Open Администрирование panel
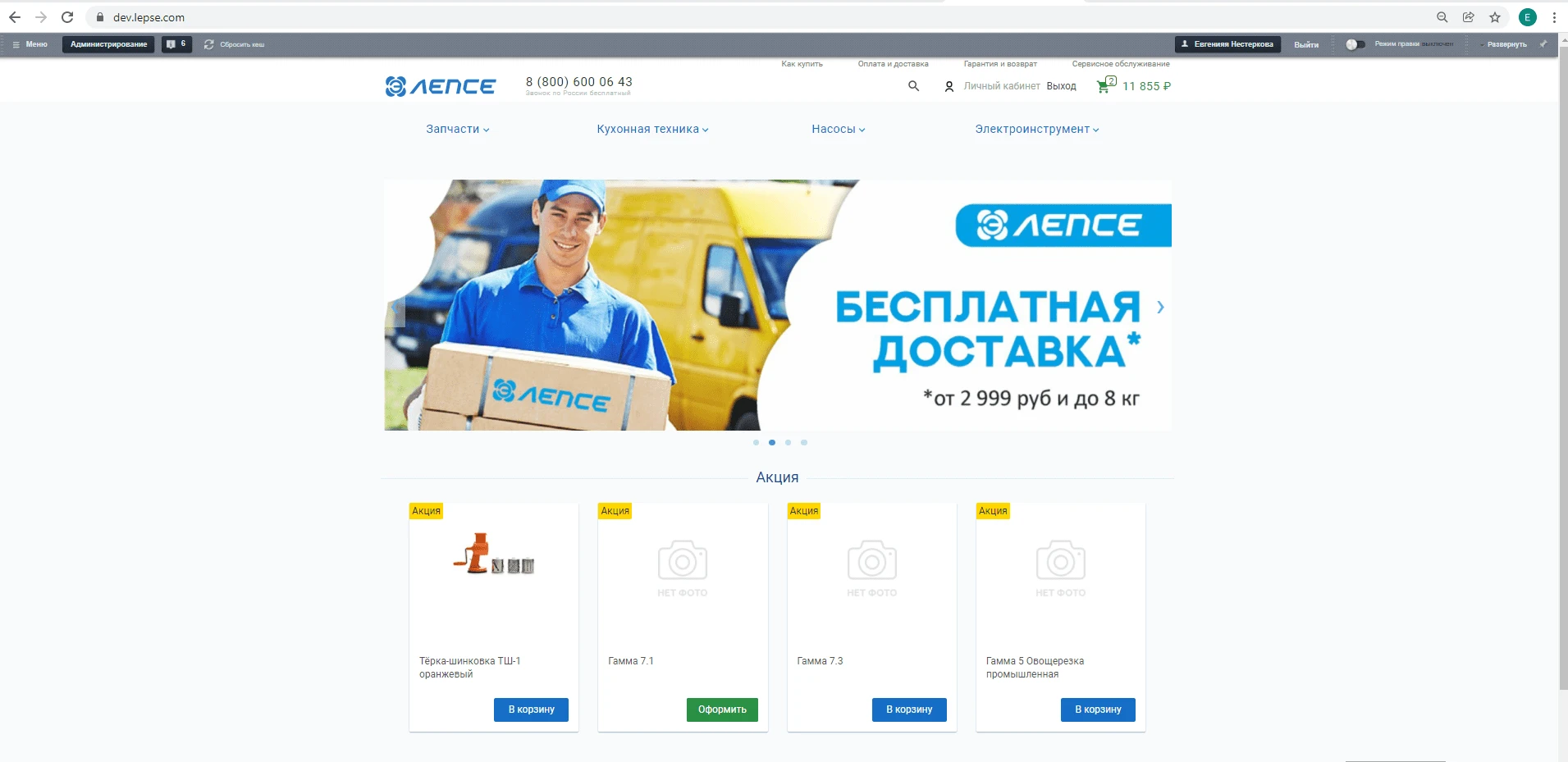1568x762 pixels. click(108, 44)
